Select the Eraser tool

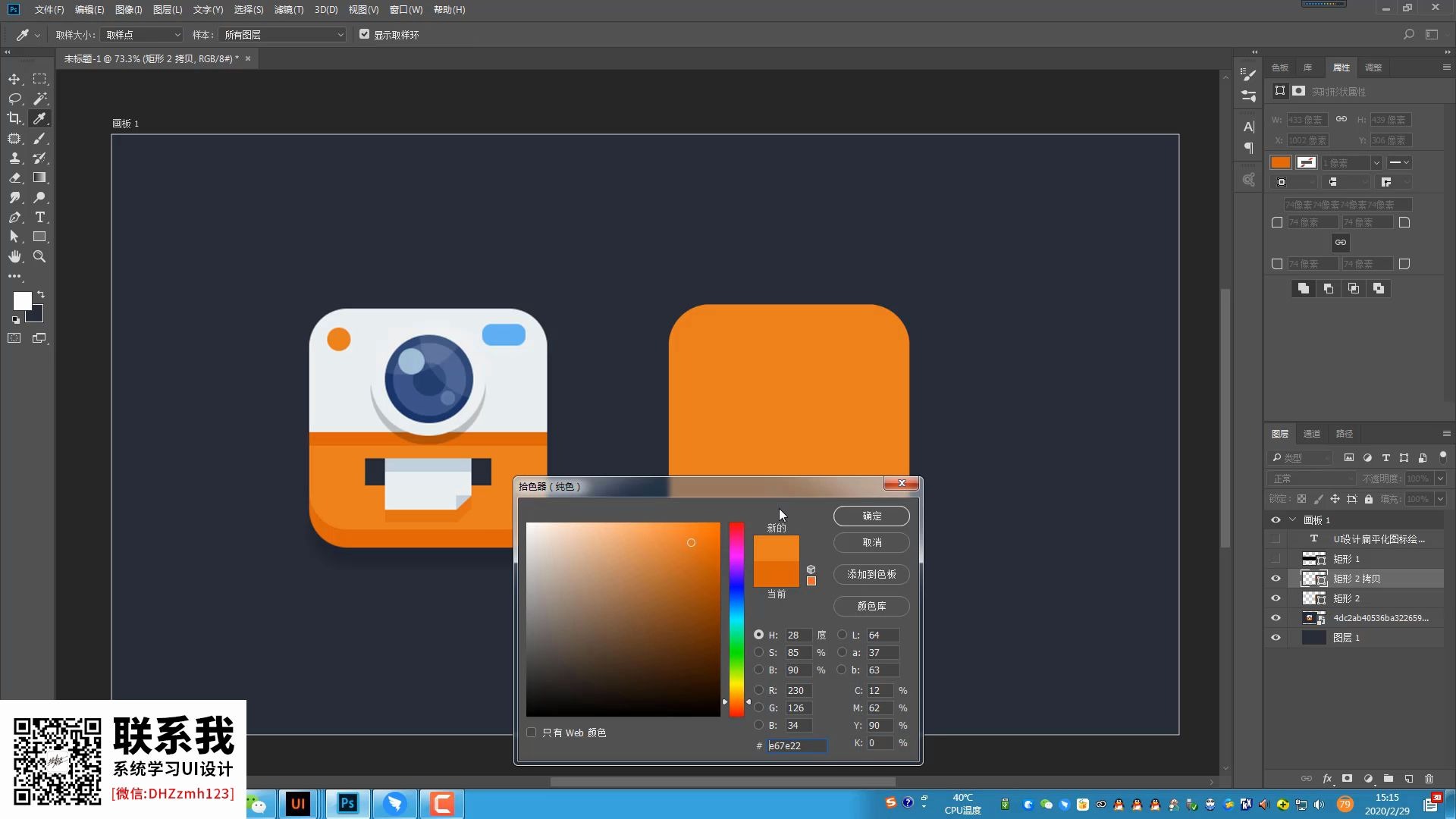14,177
